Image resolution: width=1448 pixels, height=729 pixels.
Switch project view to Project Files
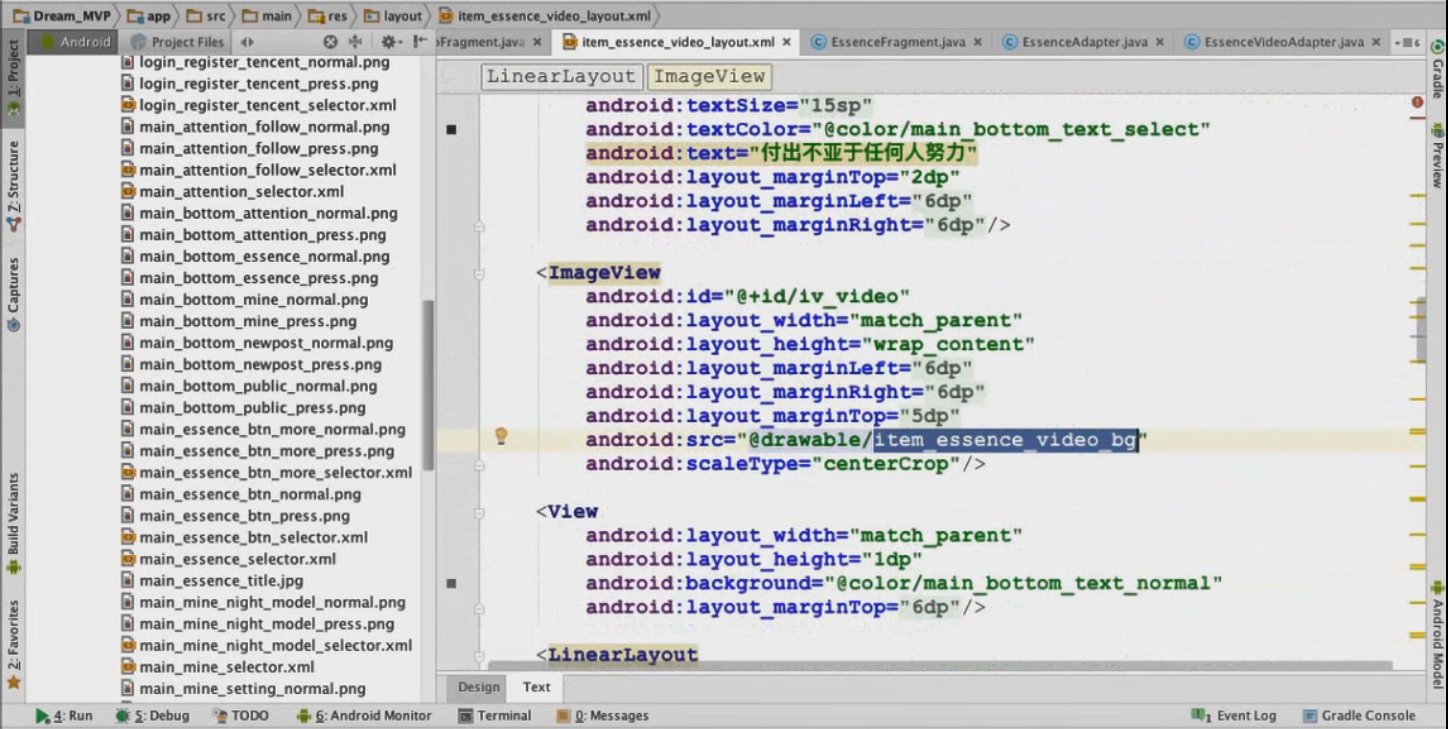point(176,42)
